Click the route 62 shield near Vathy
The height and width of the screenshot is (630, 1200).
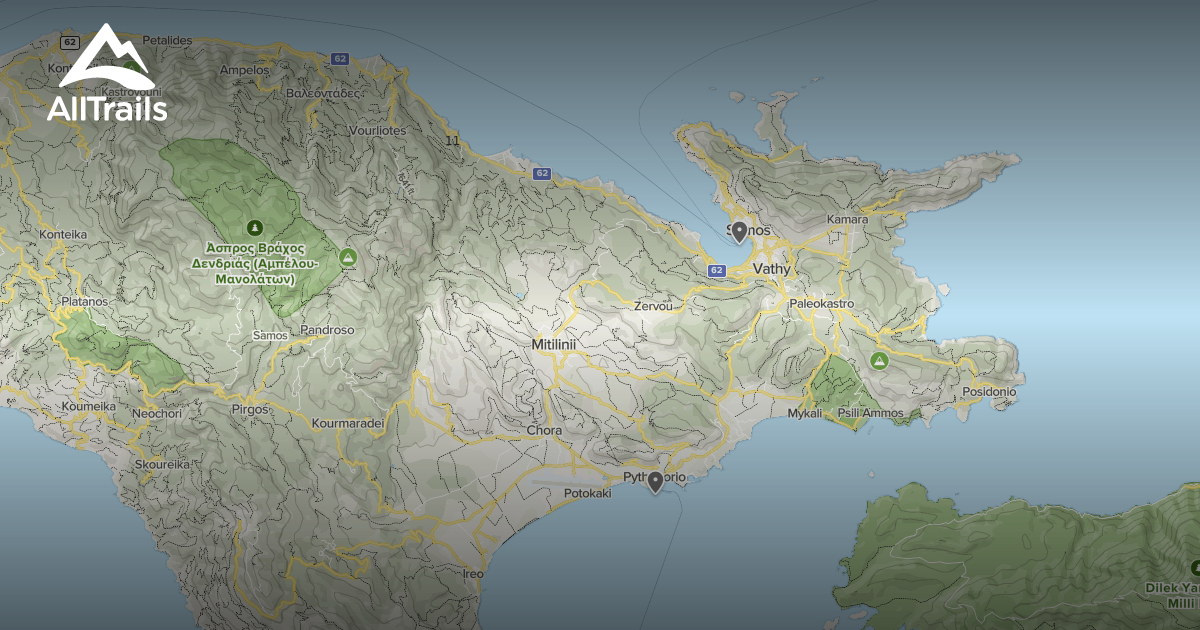coord(715,268)
